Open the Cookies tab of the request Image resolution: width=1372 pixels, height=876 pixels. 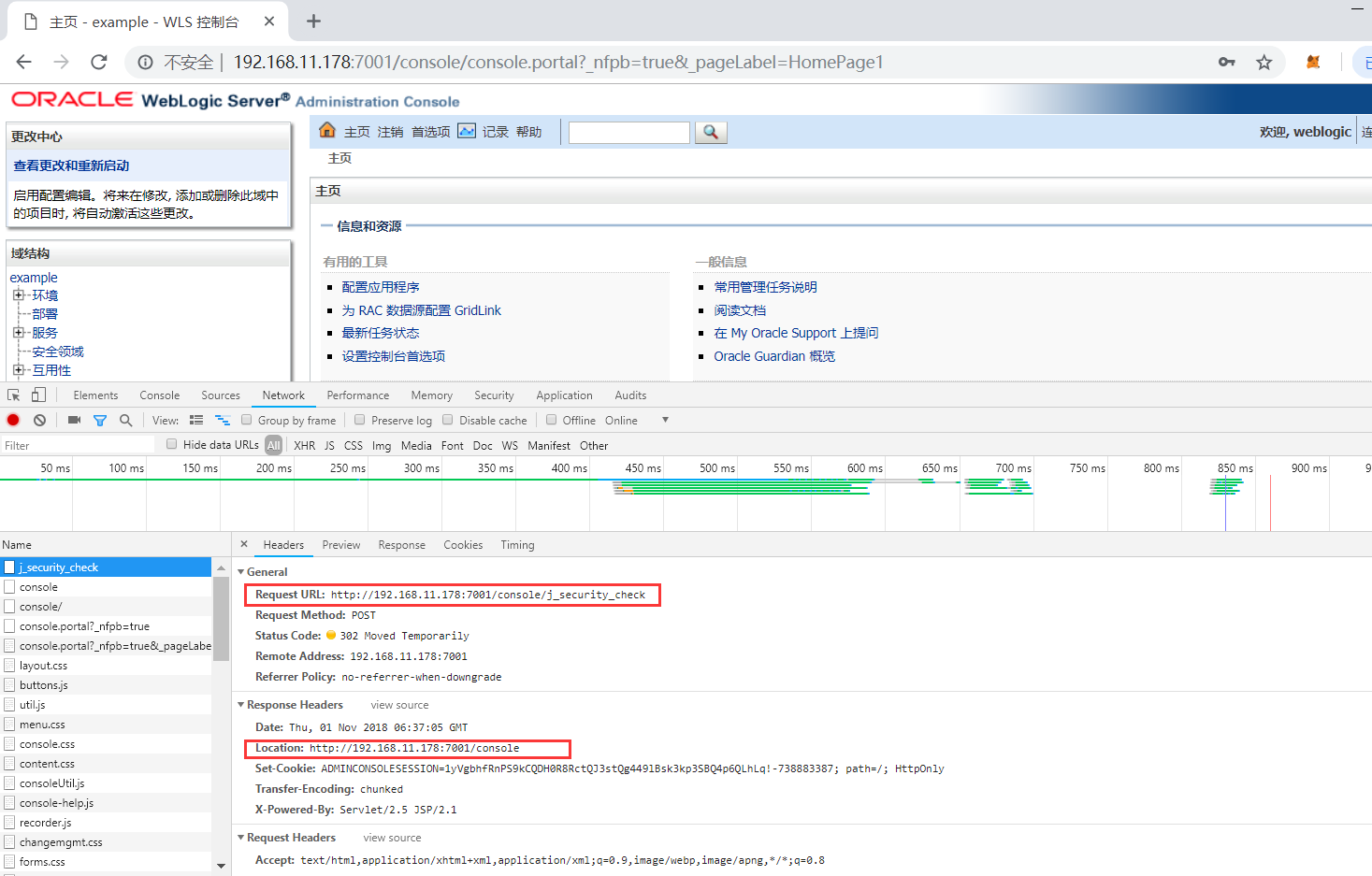click(x=463, y=545)
